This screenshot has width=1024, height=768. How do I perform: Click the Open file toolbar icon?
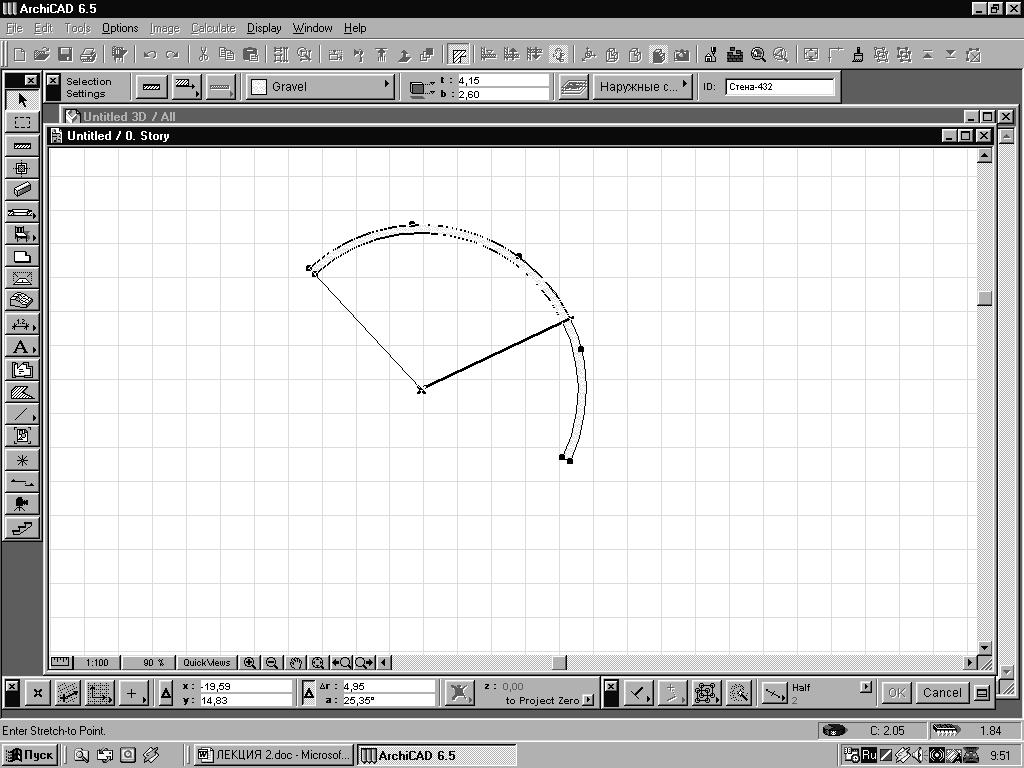tap(42, 55)
